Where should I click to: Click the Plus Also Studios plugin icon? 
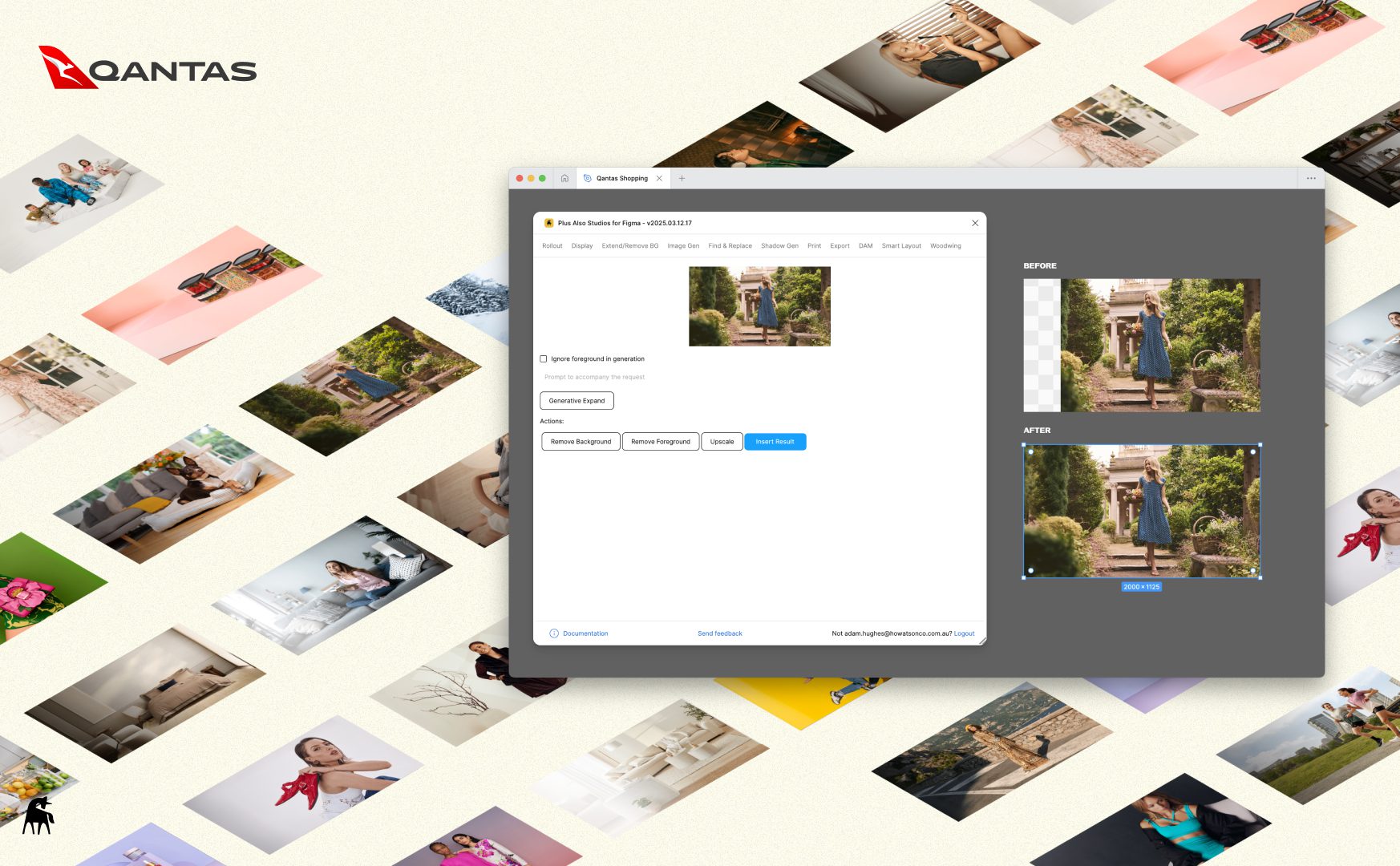tap(548, 223)
